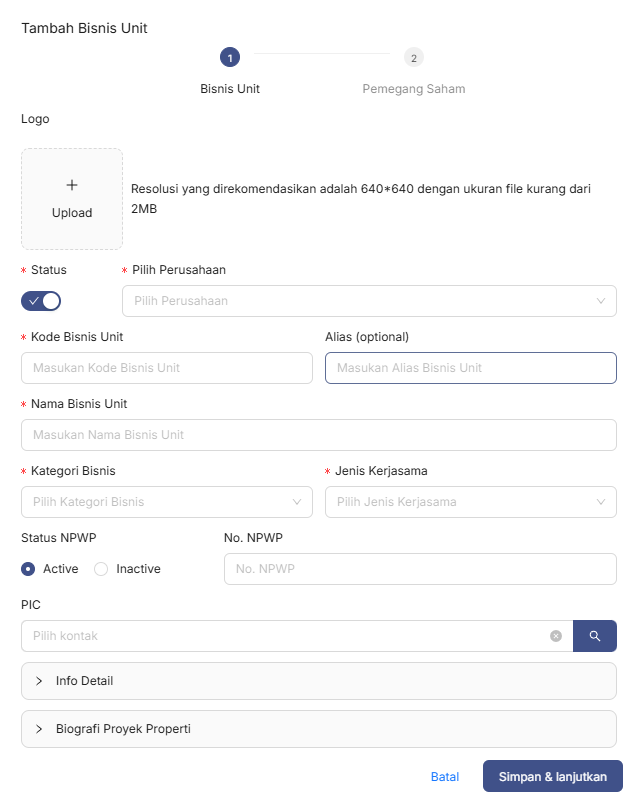This screenshot has width=642, height=808.
Task: Click step 2 Pemegang Saham circle
Action: [414, 58]
